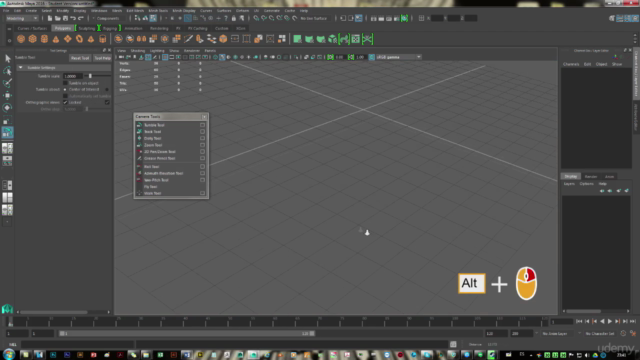The width and height of the screenshot is (640, 360).
Task: Choose Fly Tool in Camera Tools list
Action: point(151,187)
